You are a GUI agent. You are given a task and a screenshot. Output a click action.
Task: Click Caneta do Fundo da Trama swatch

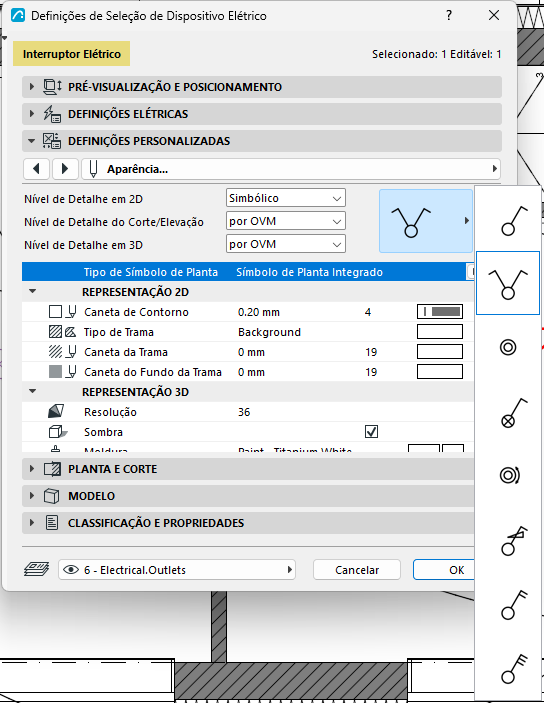pos(440,372)
